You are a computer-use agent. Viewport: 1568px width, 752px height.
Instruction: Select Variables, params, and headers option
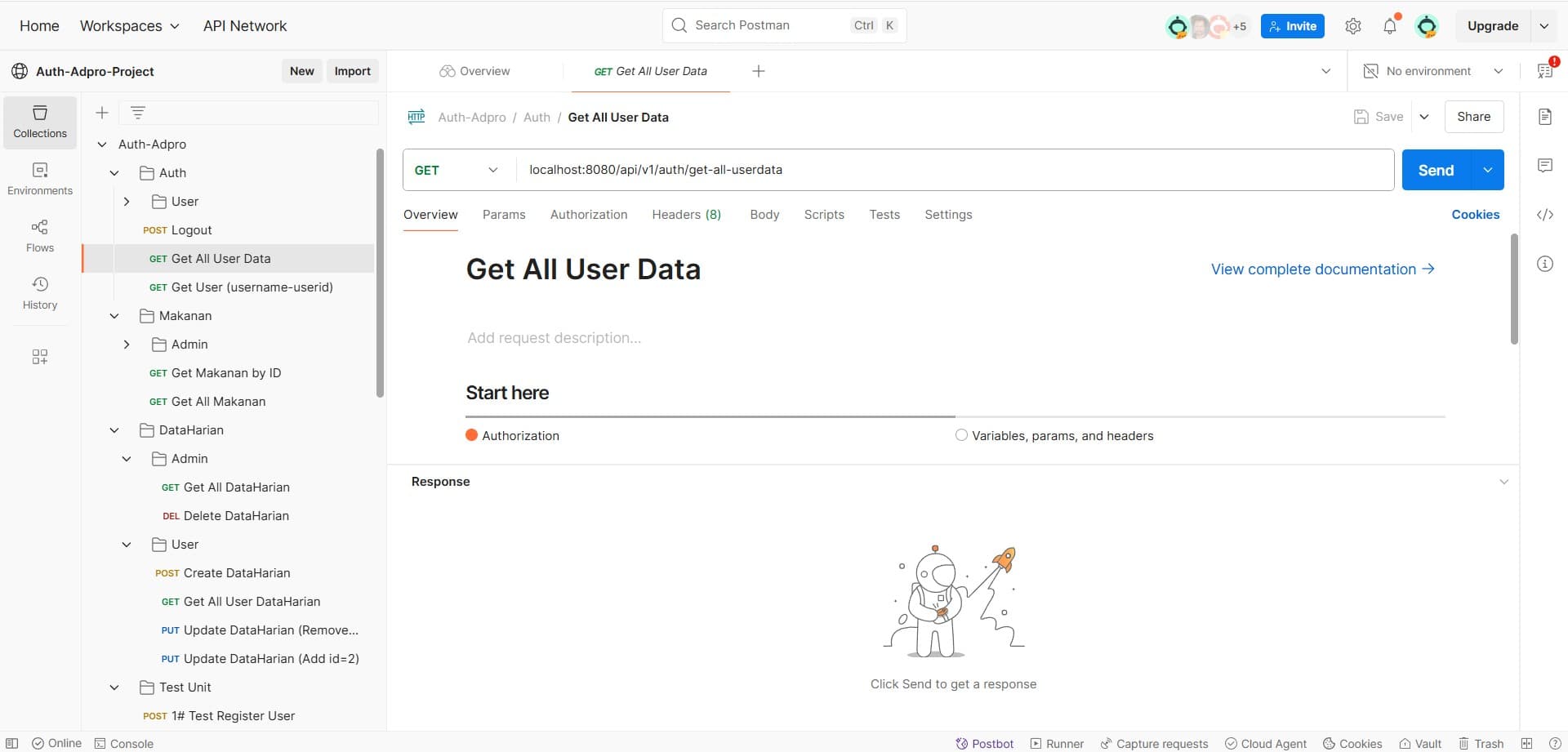point(961,435)
